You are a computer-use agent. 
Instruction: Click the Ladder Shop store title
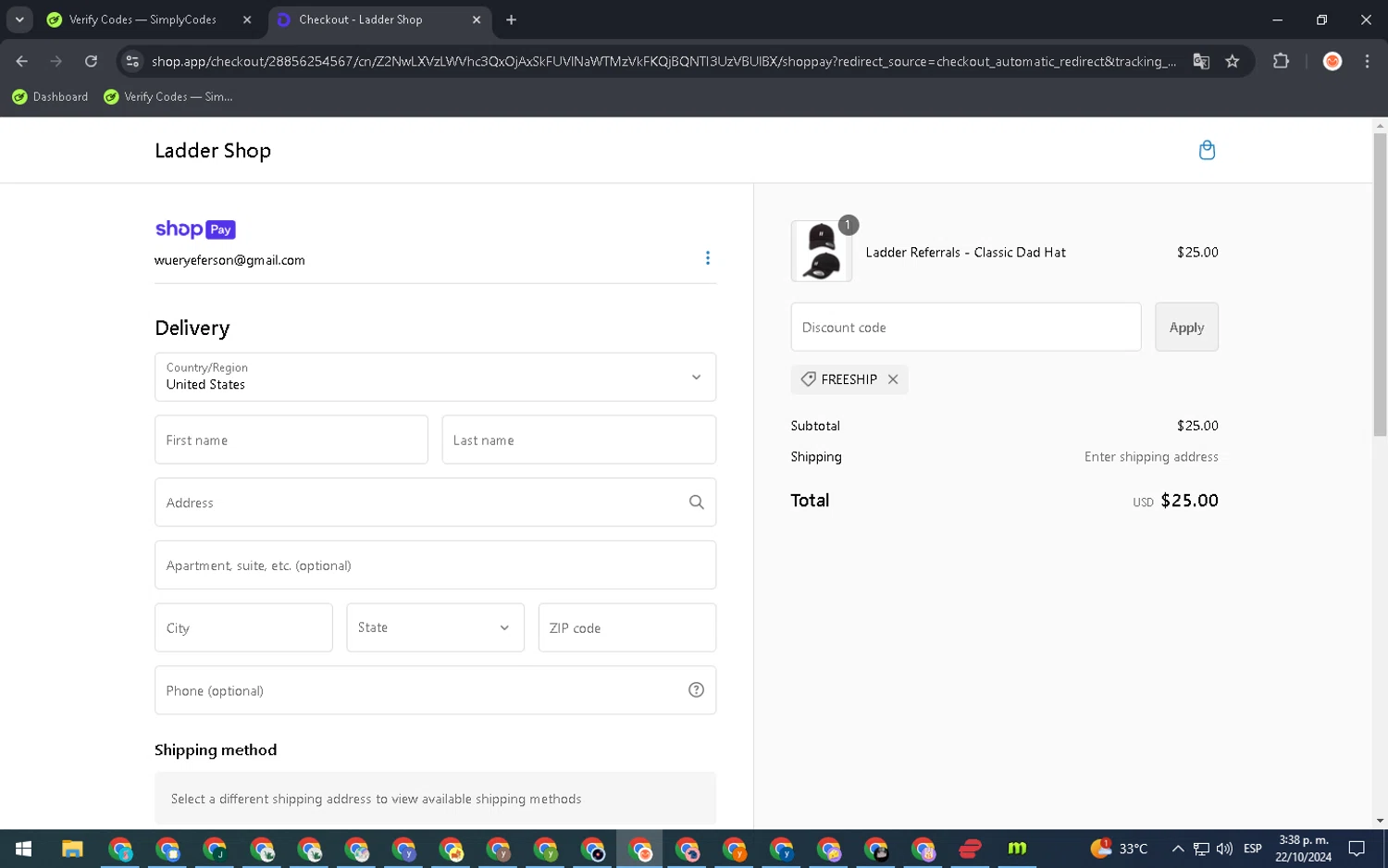(213, 151)
